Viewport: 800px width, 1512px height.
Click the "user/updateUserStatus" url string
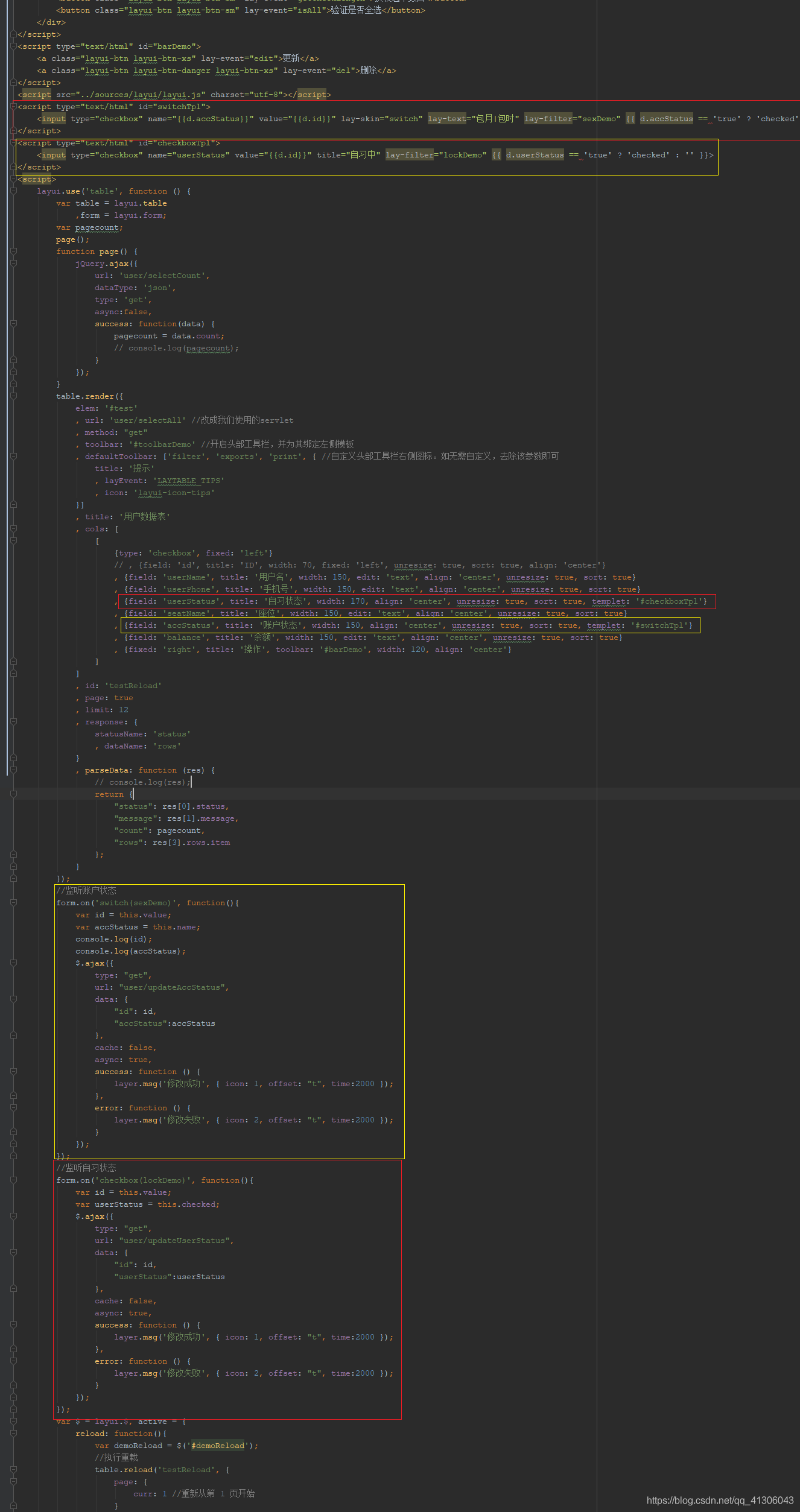coord(174,1241)
